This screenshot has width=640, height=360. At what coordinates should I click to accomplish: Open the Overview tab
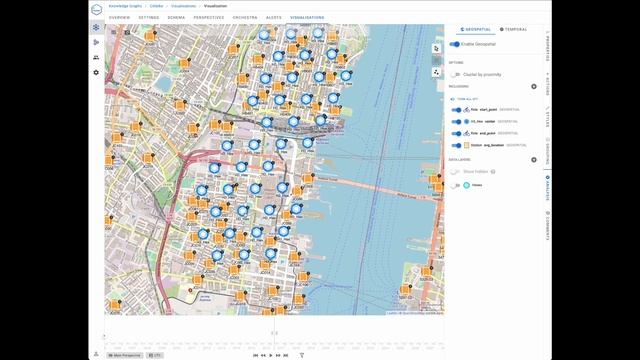119,18
